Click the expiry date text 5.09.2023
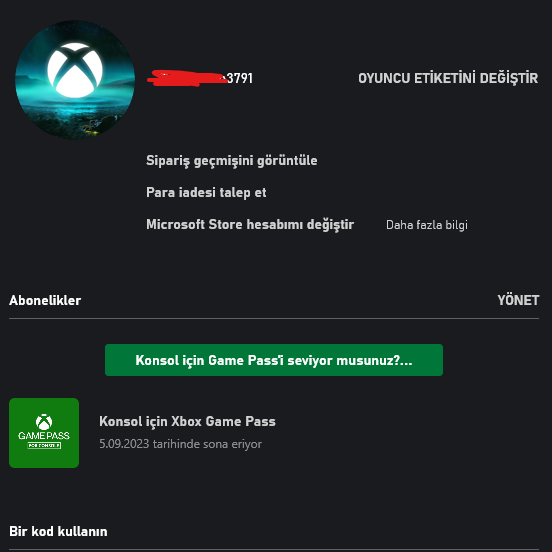Image resolution: width=552 pixels, height=552 pixels. (x=124, y=444)
